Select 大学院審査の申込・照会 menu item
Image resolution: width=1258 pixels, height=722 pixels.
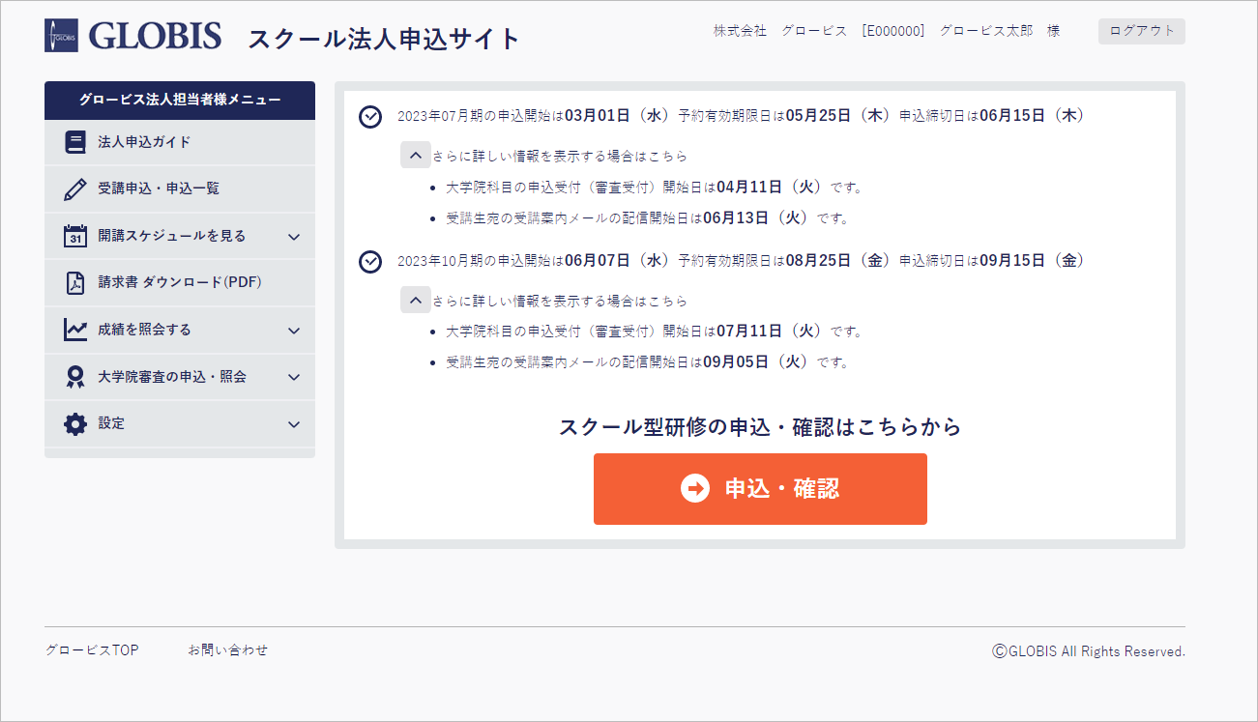pos(180,377)
